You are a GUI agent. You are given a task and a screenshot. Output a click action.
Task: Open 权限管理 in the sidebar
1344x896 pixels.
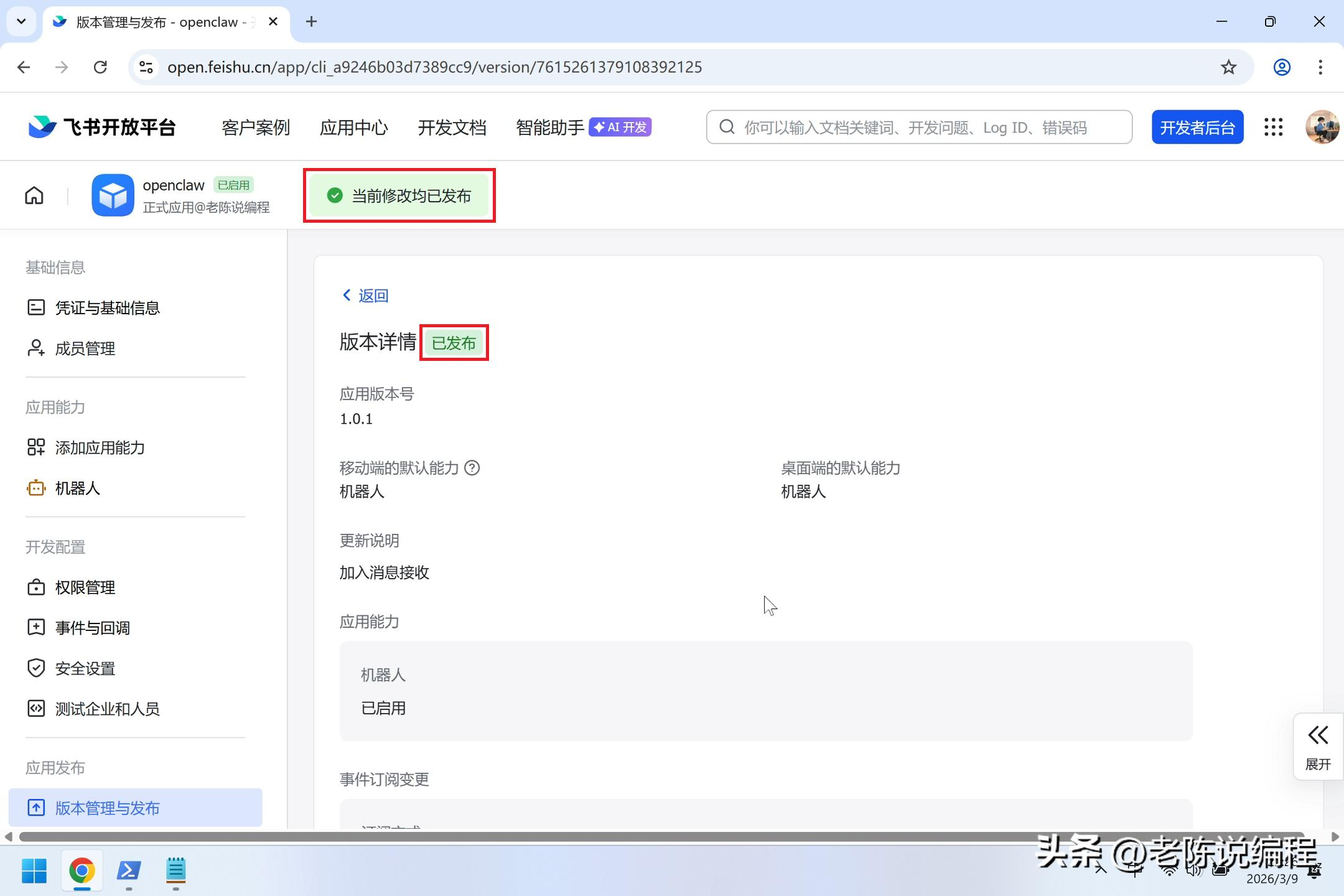85,587
